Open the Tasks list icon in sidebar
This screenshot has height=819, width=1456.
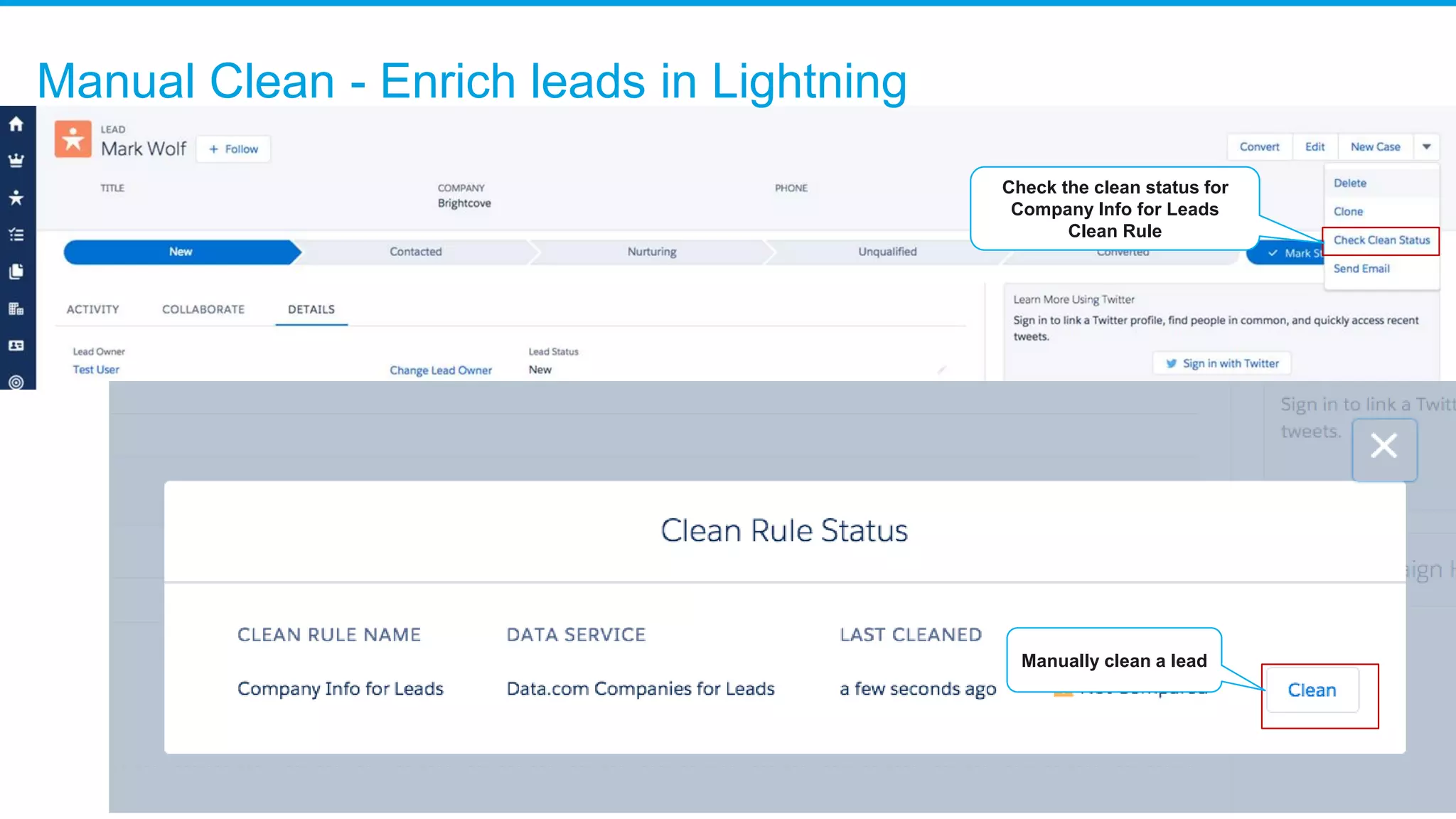tap(16, 235)
